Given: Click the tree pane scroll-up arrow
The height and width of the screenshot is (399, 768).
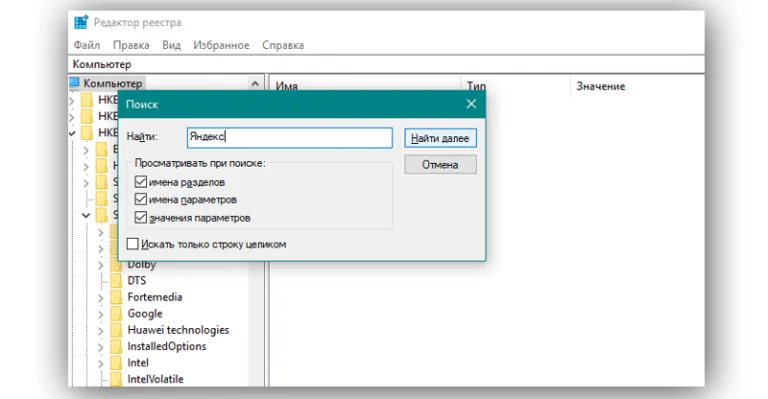Looking at the screenshot, I should click(255, 84).
